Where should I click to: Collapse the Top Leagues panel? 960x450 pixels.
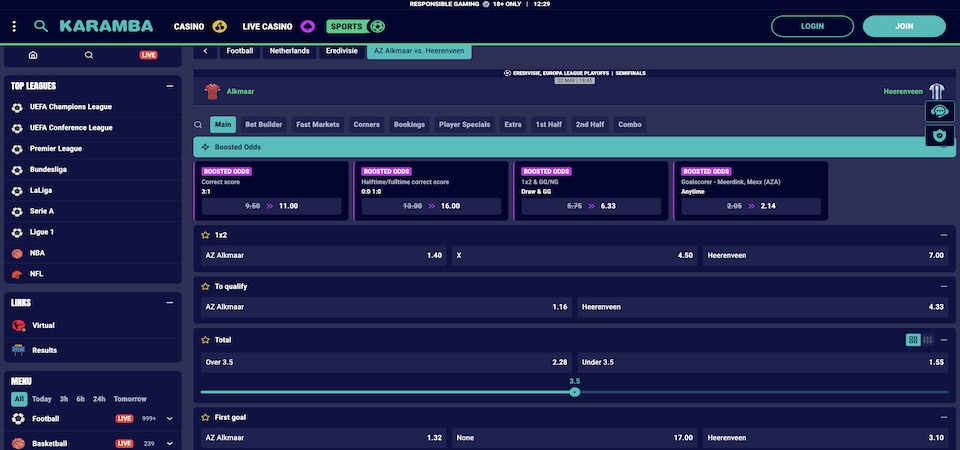170,86
